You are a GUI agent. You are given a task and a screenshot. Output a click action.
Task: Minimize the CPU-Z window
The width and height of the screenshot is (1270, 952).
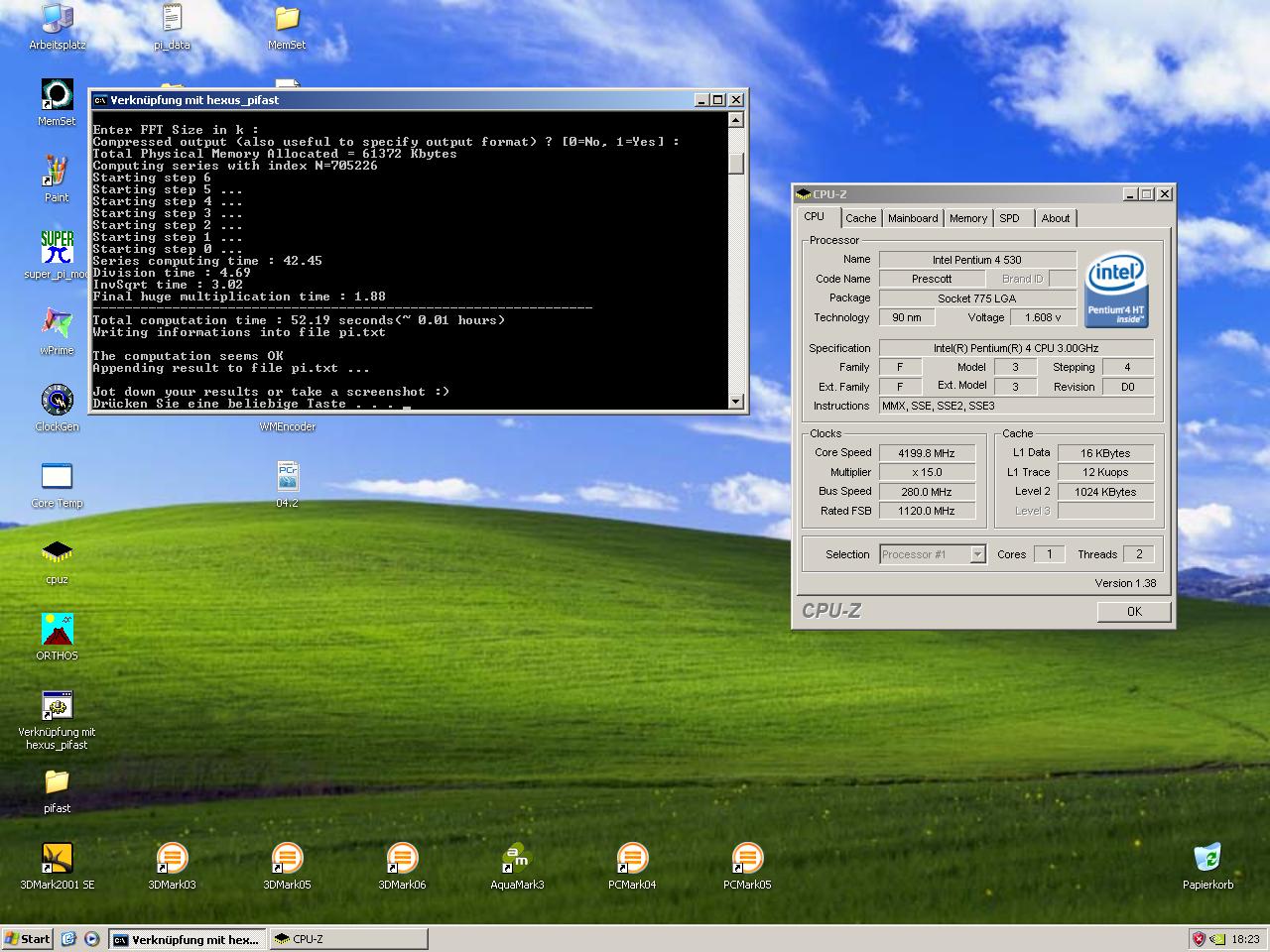pos(1130,194)
